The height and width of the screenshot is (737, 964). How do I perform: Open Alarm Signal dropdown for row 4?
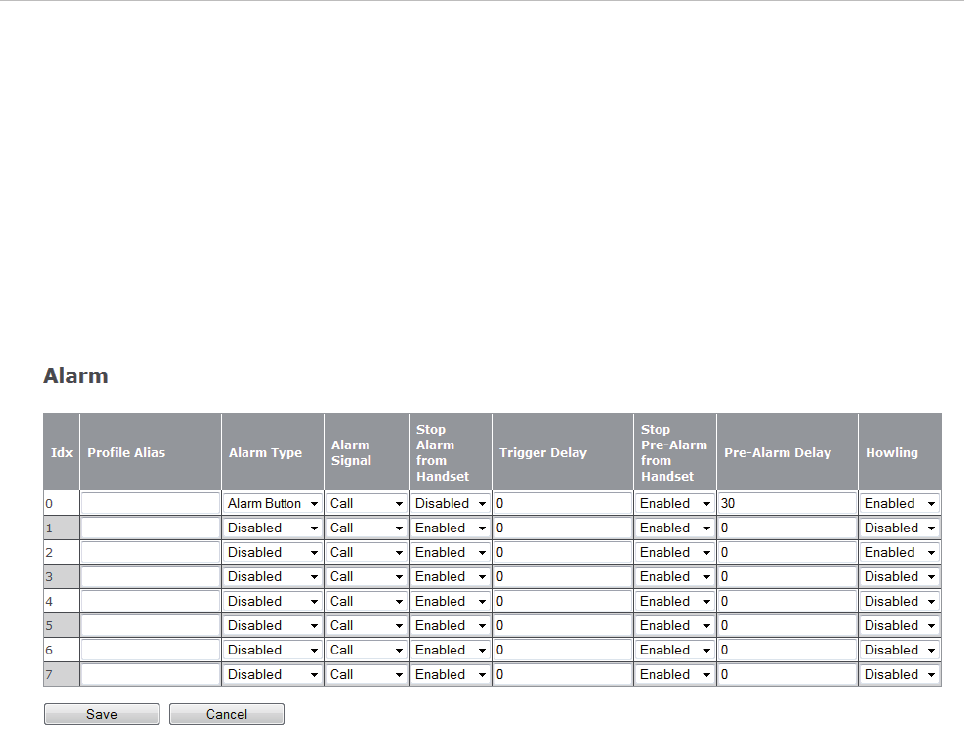click(x=366, y=601)
